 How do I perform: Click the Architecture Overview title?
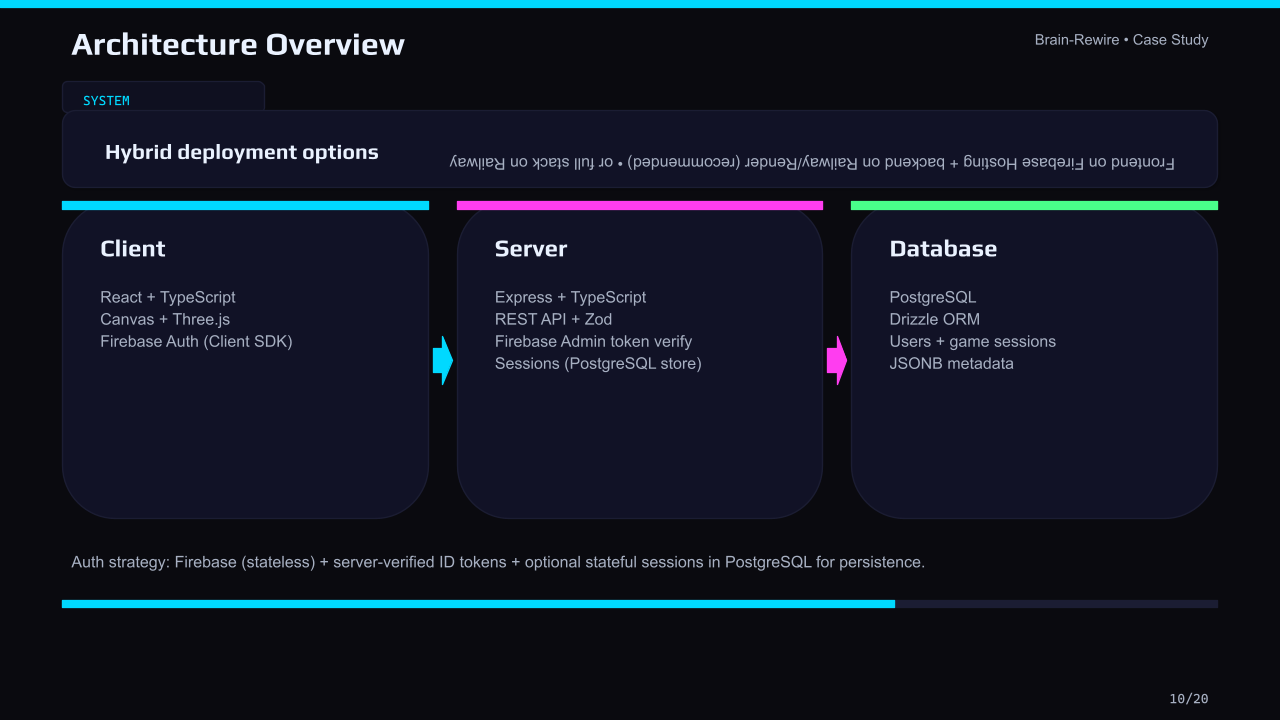pyautogui.click(x=238, y=45)
